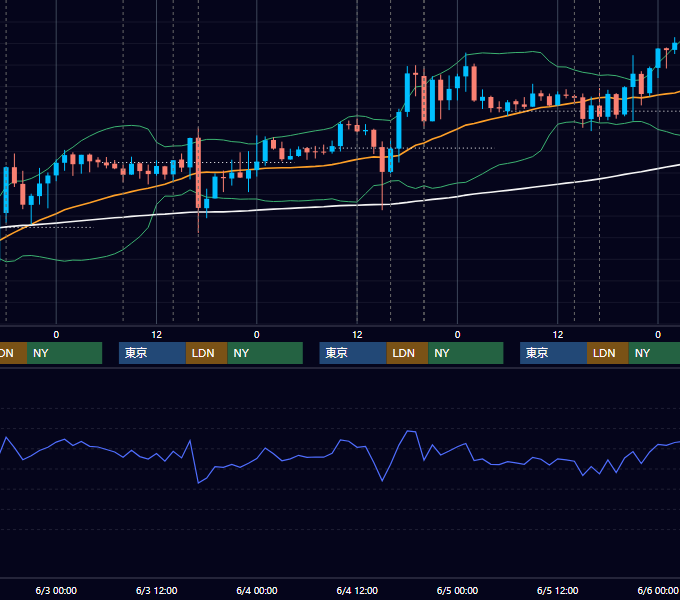Click the 東京 session block on 6/4

pyautogui.click(x=353, y=353)
